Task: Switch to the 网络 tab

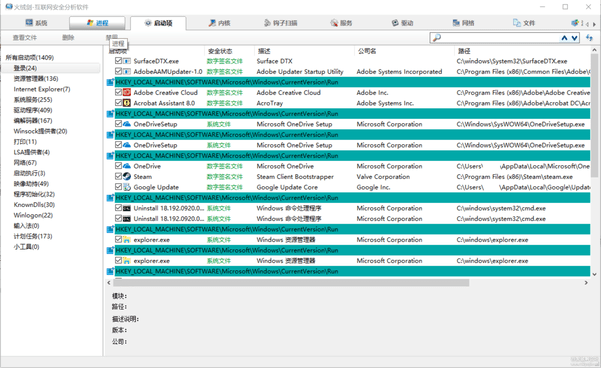Action: 463,23
